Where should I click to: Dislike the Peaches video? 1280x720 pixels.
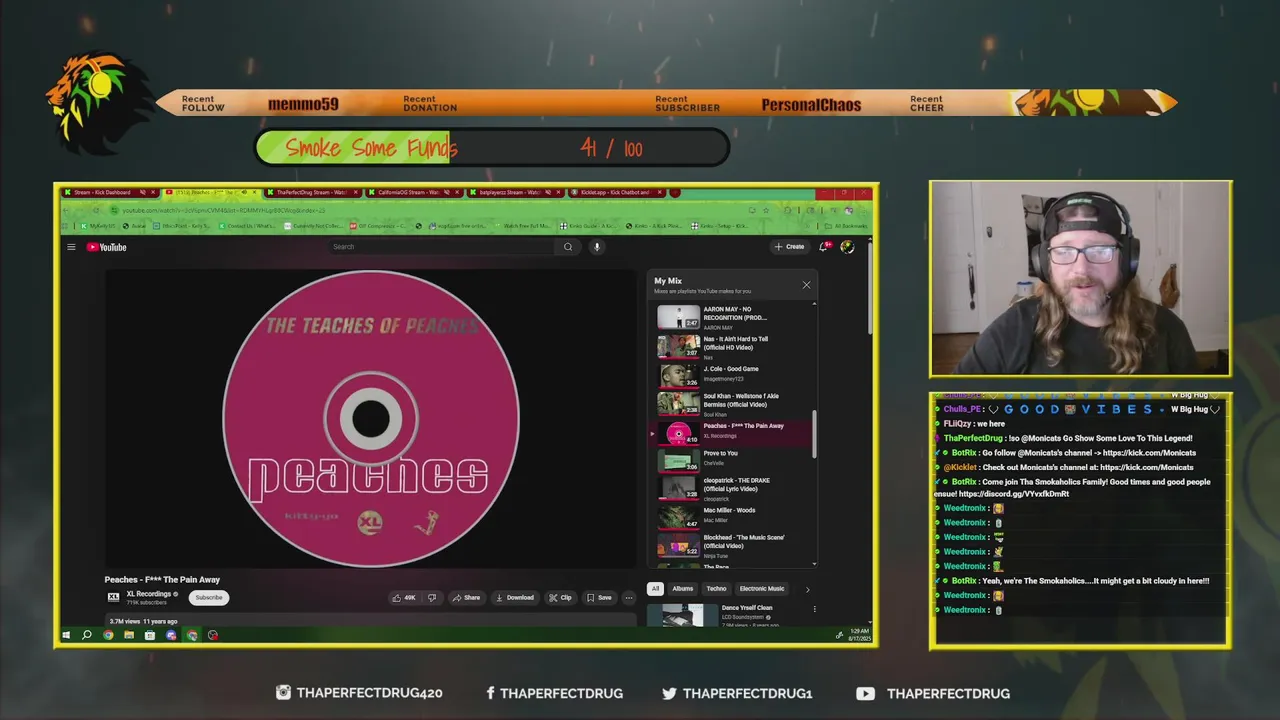click(432, 597)
